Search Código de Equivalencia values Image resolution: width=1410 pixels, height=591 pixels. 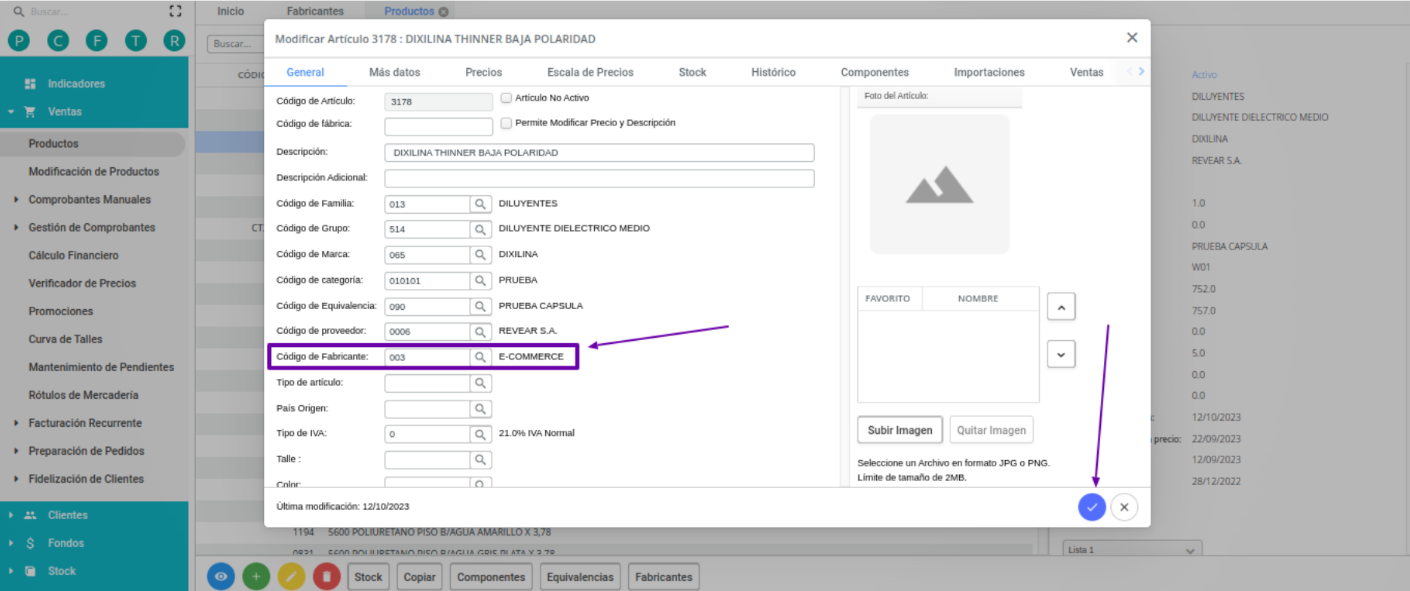(481, 306)
